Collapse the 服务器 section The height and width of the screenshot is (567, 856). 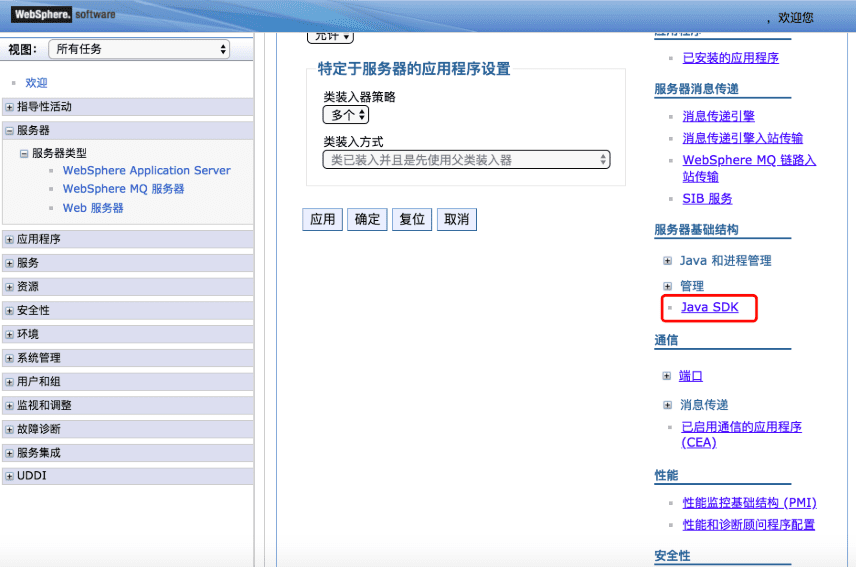[9, 130]
